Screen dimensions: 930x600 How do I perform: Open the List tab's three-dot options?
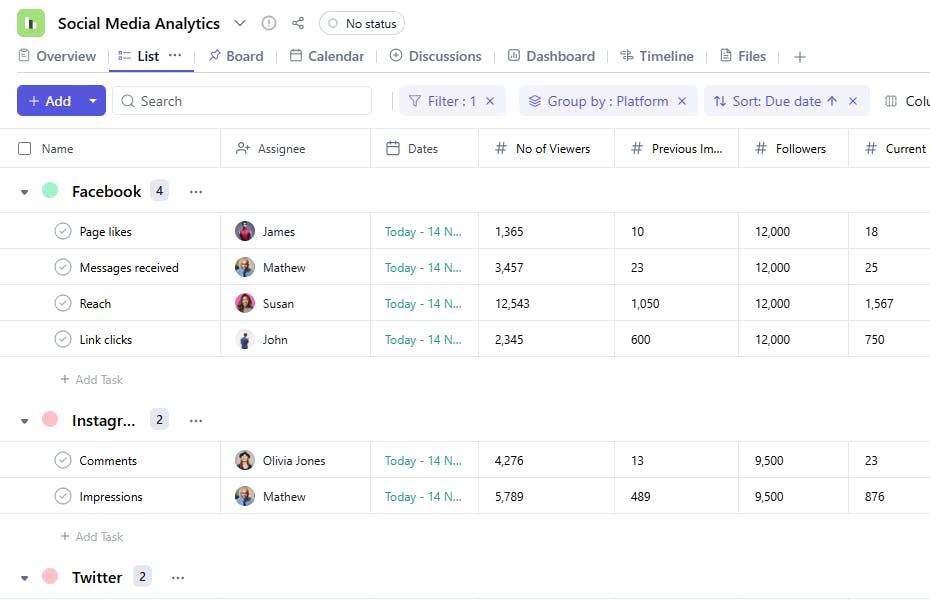pyautogui.click(x=175, y=56)
